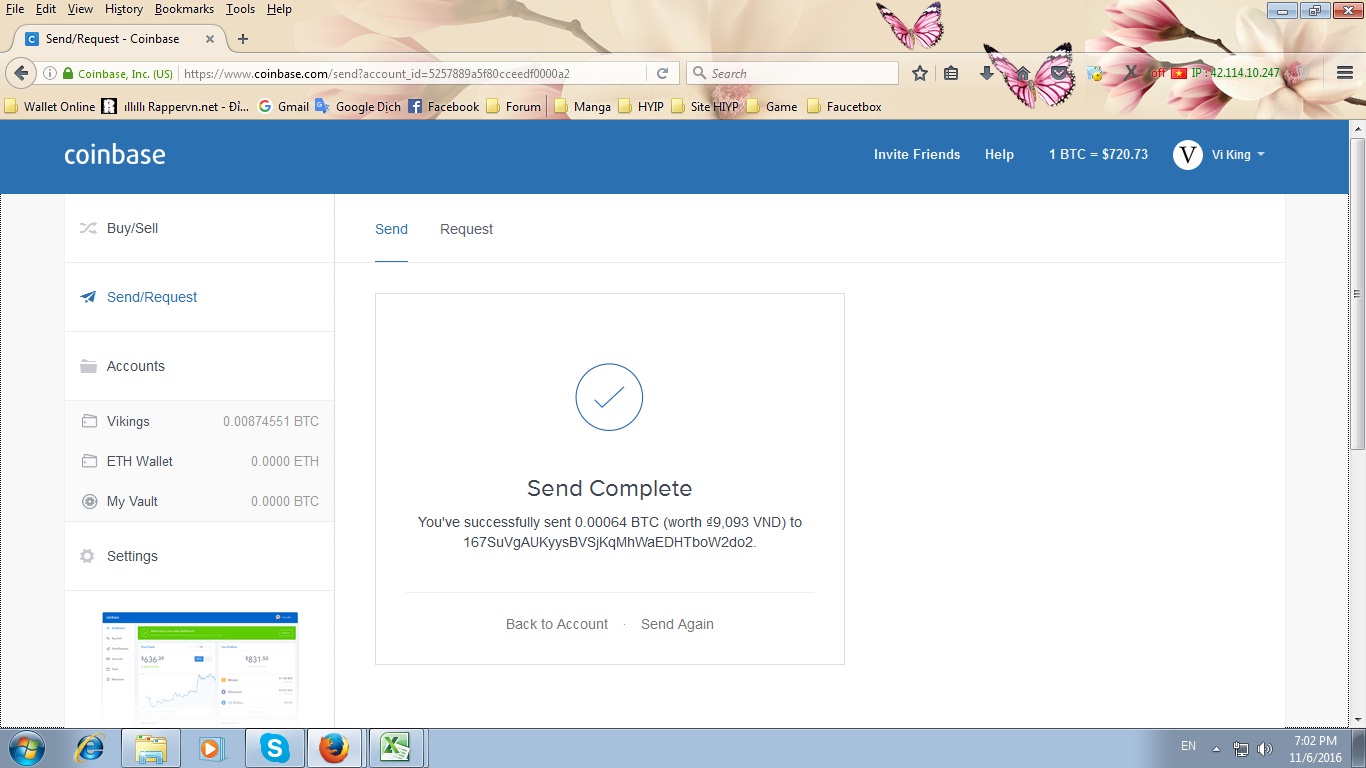Switch to the Request tab
Viewport: 1366px width, 768px height.
point(466,229)
